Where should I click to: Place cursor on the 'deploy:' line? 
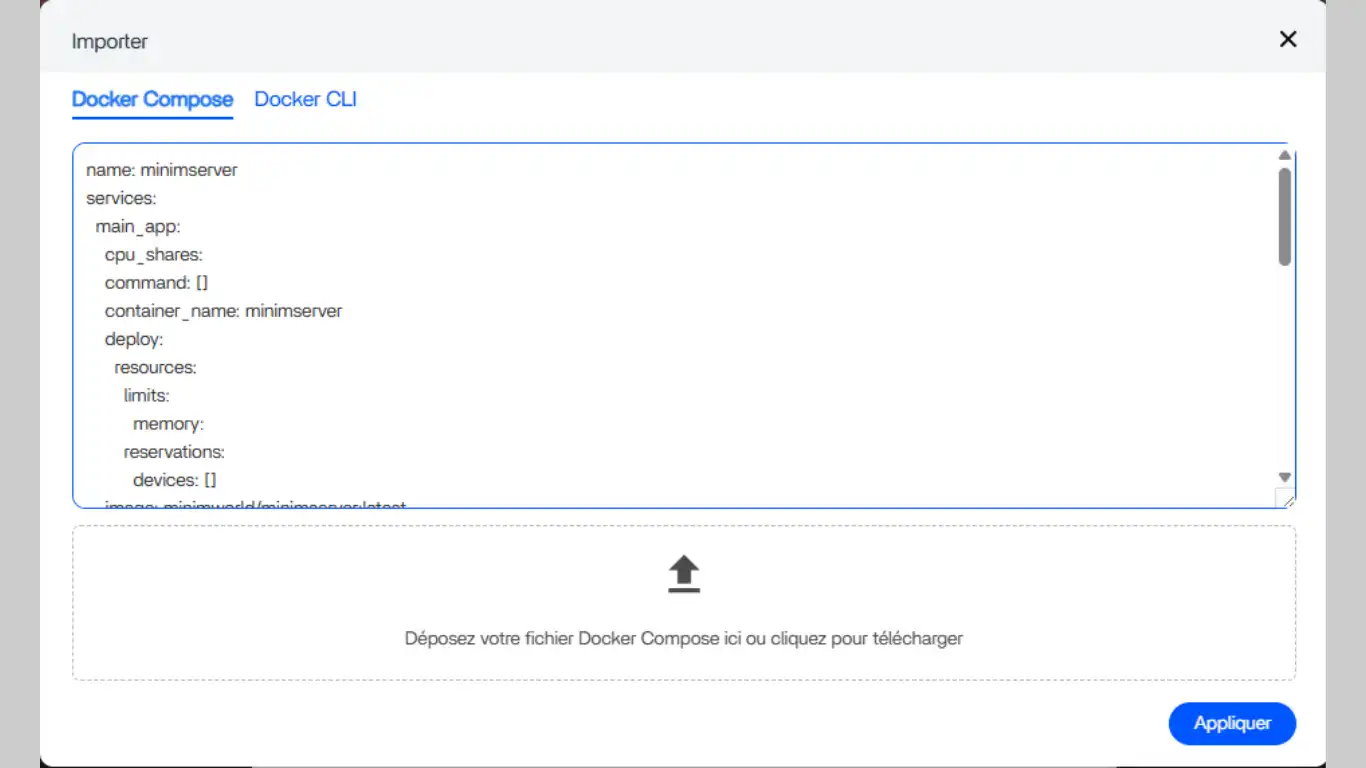point(134,340)
